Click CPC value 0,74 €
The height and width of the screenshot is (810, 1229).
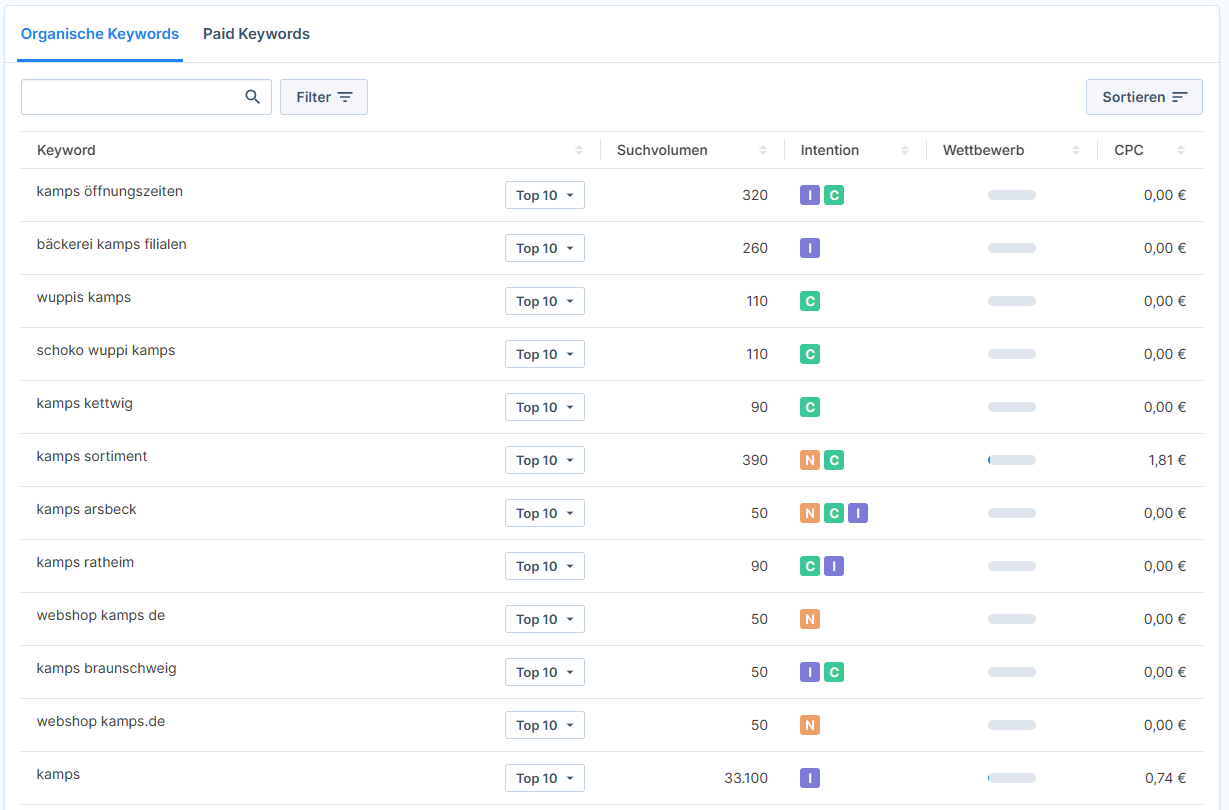coord(1166,778)
